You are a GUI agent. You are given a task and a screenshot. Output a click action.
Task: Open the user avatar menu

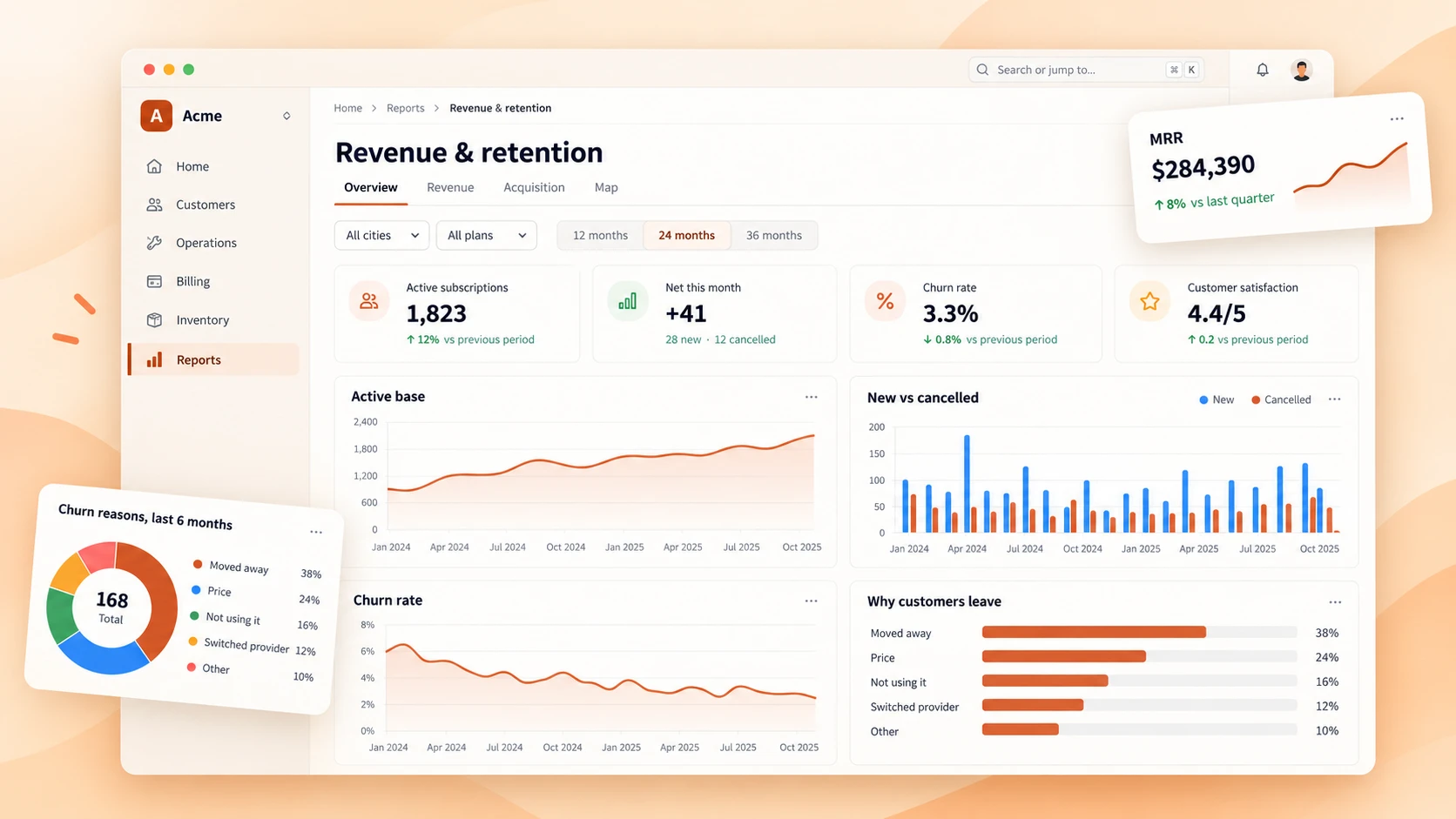[1302, 70]
